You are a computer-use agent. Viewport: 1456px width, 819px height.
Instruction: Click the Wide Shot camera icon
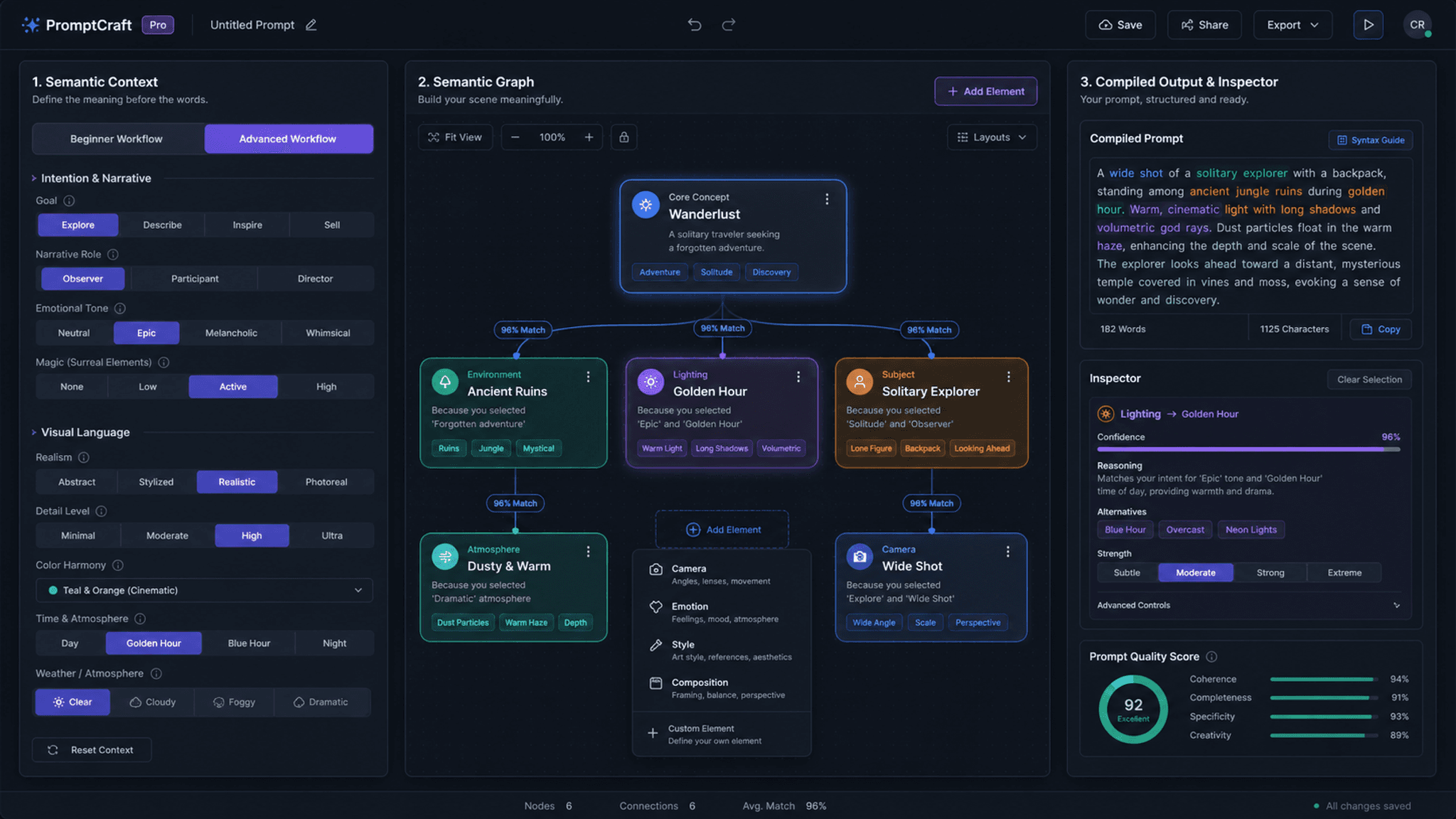coord(860,557)
